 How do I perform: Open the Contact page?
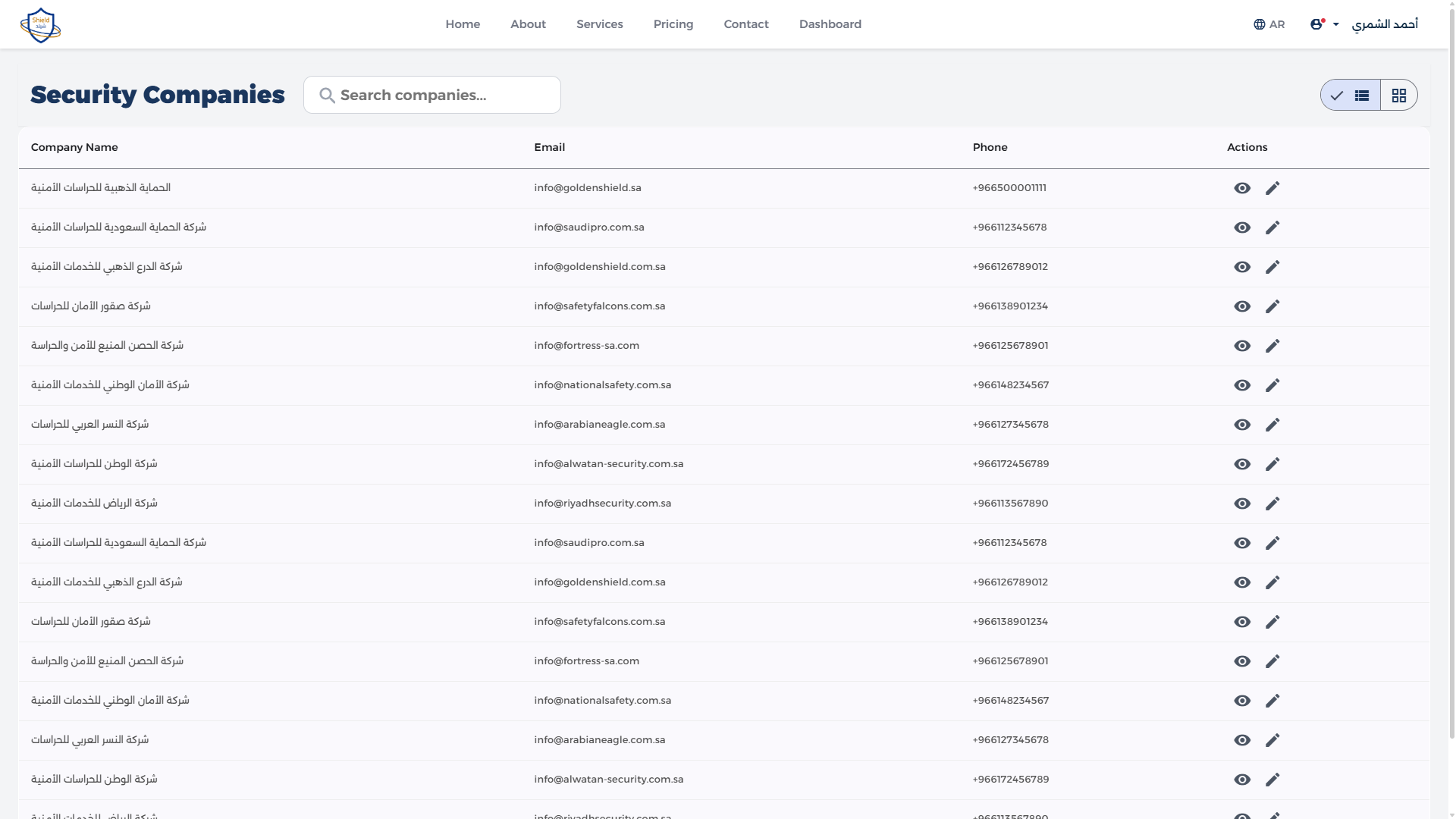tap(745, 24)
